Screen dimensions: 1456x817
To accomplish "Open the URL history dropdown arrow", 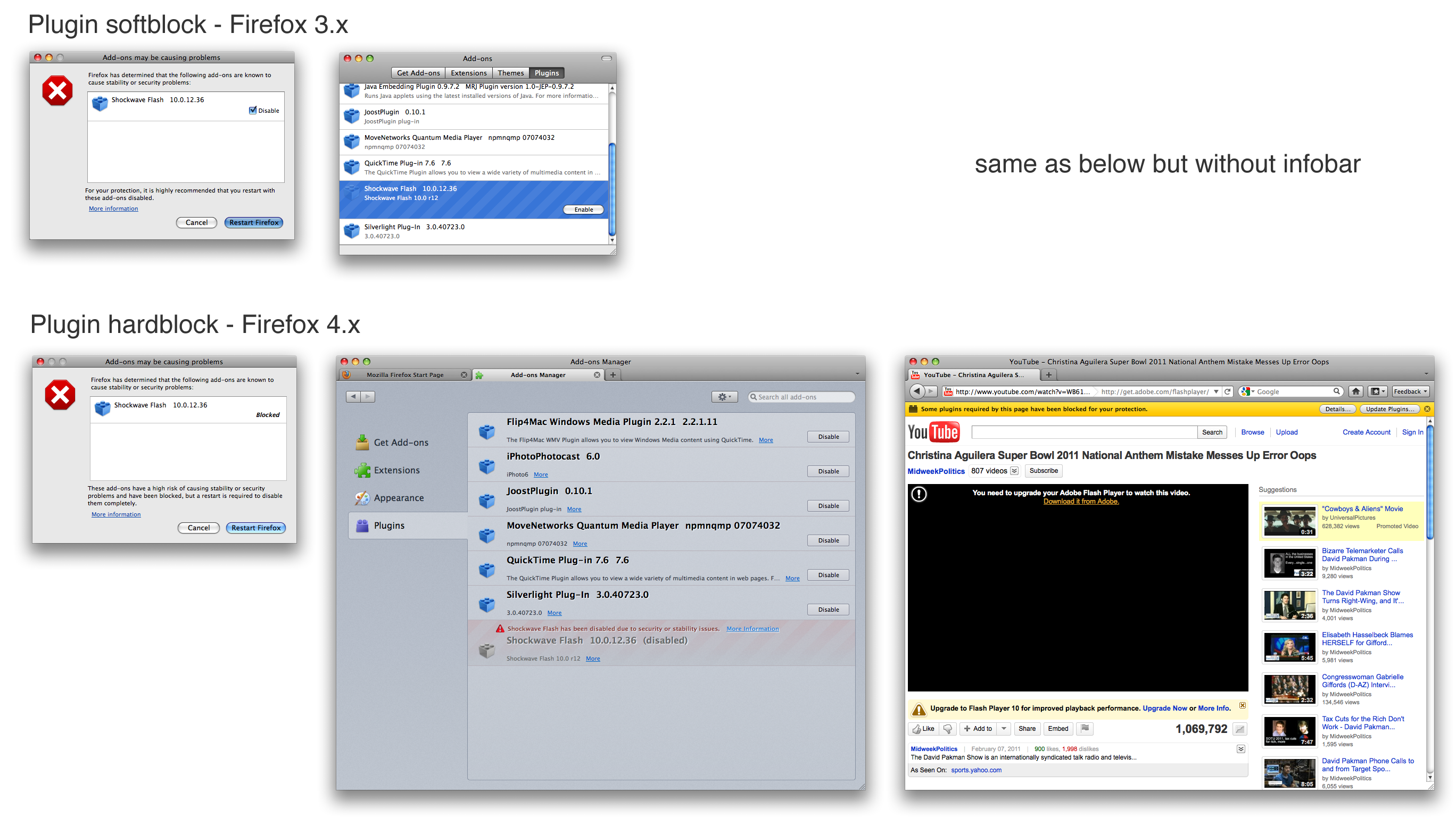I will pyautogui.click(x=1216, y=391).
